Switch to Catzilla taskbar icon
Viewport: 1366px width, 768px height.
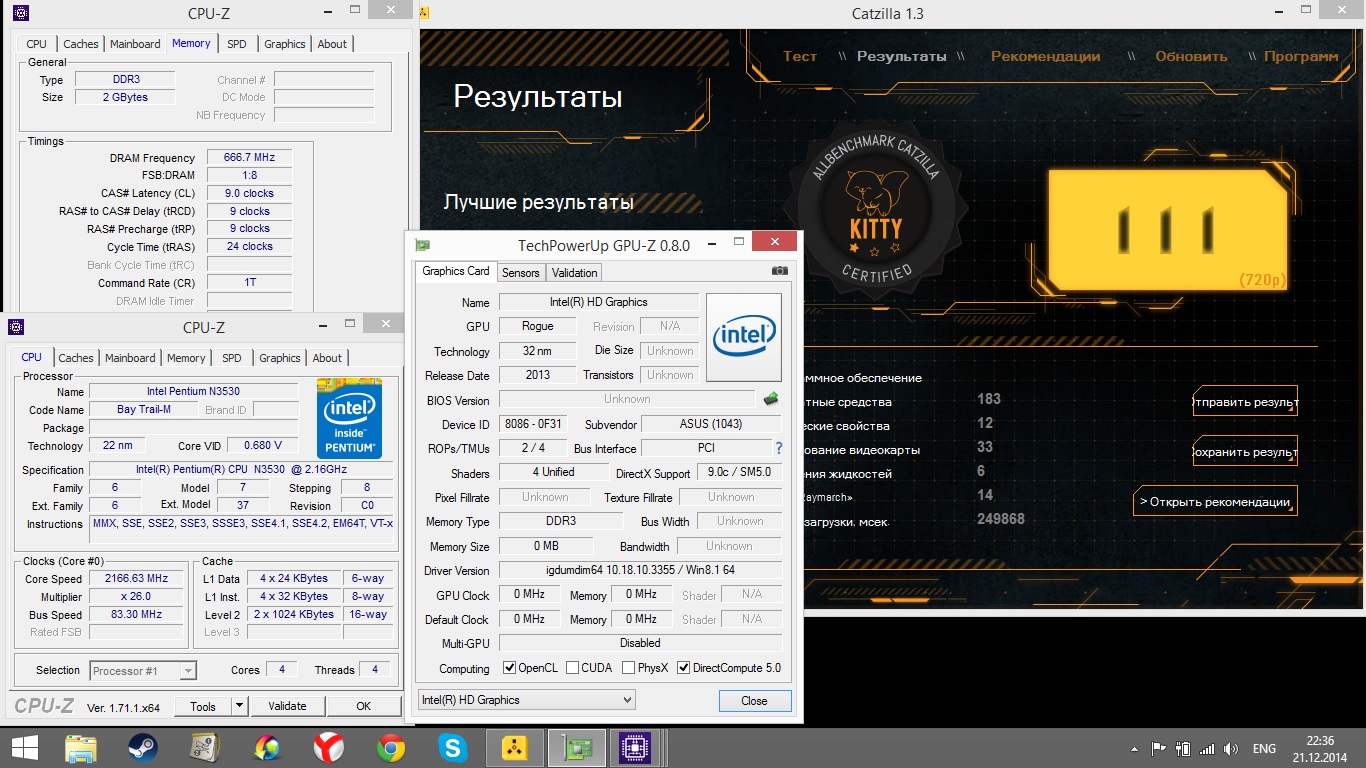[x=514, y=747]
